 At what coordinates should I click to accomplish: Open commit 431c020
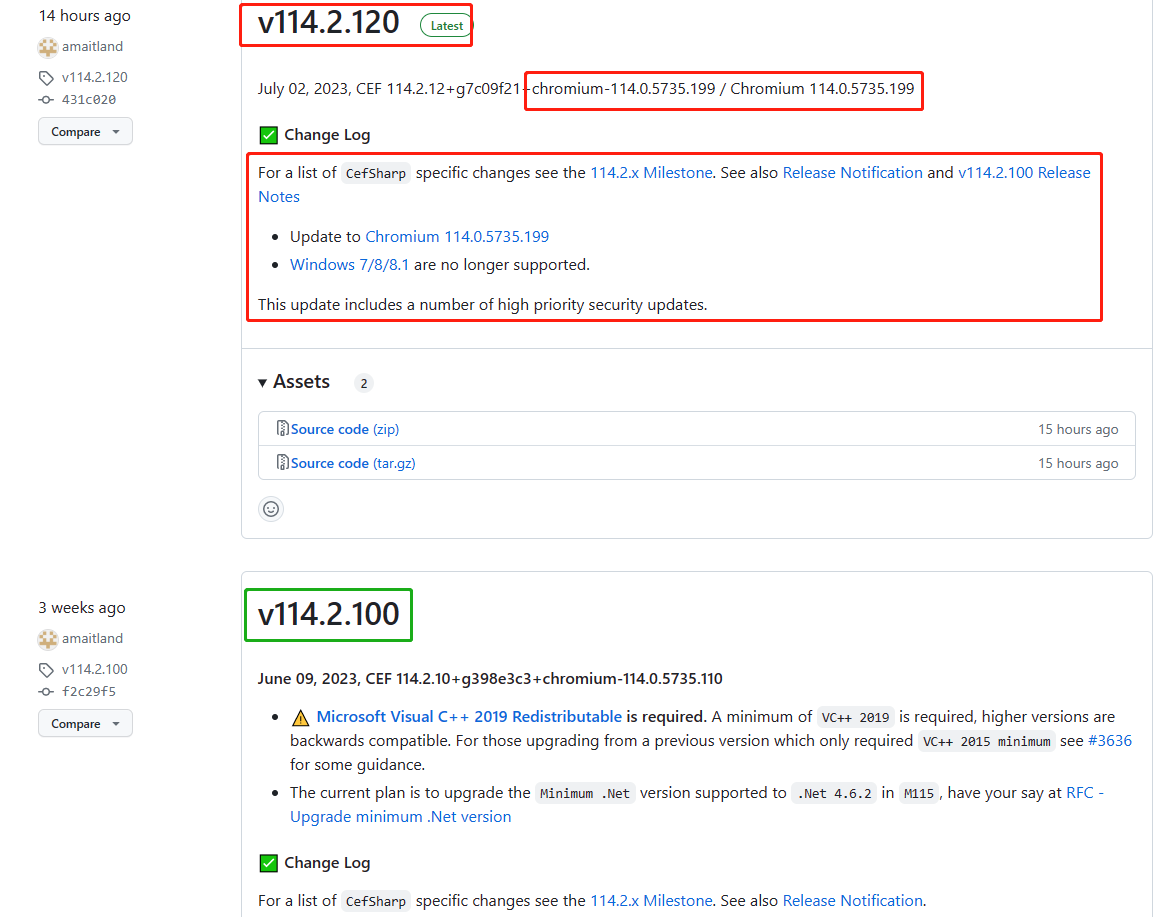[89, 99]
